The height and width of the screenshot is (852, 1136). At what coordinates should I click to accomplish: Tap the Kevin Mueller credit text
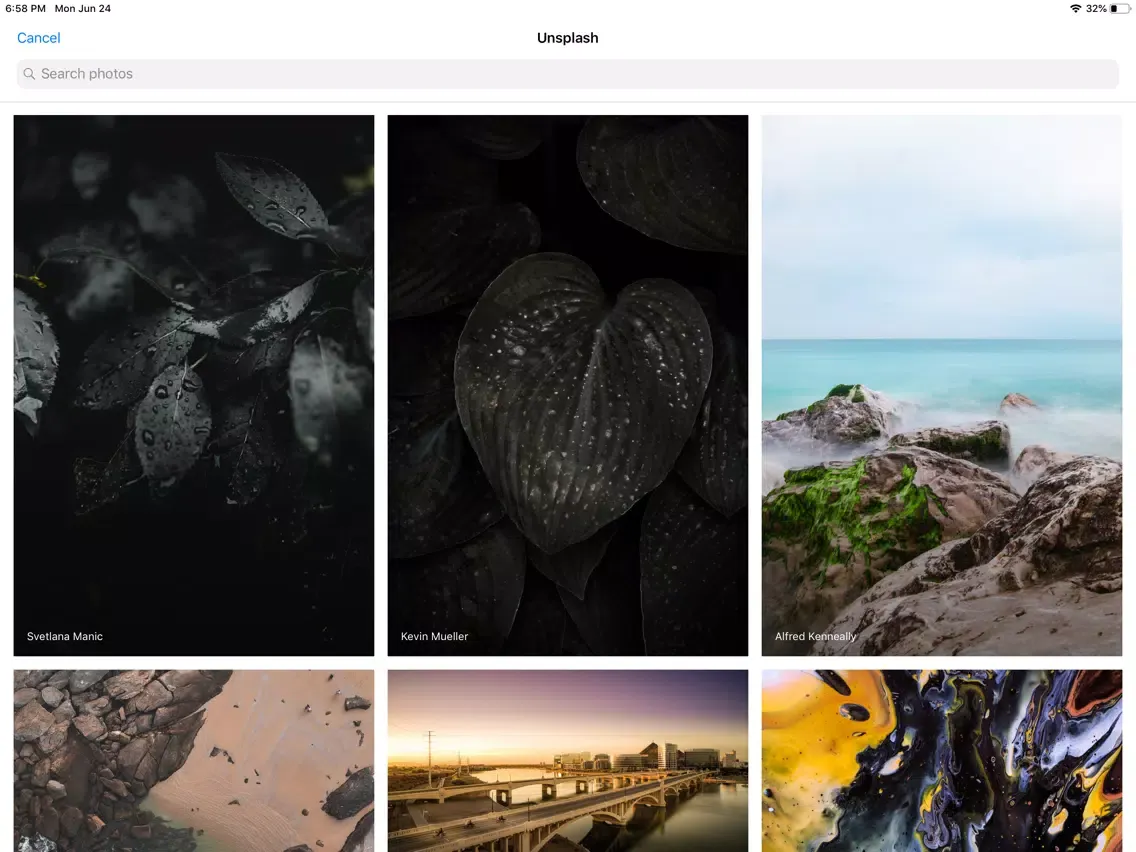(434, 636)
